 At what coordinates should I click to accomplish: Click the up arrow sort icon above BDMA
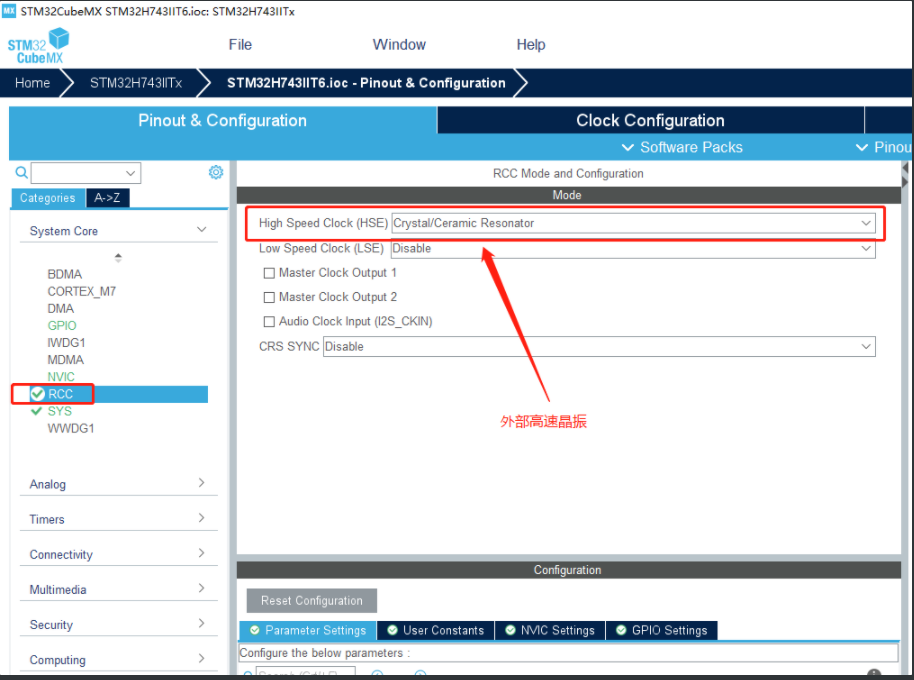click(x=118, y=258)
